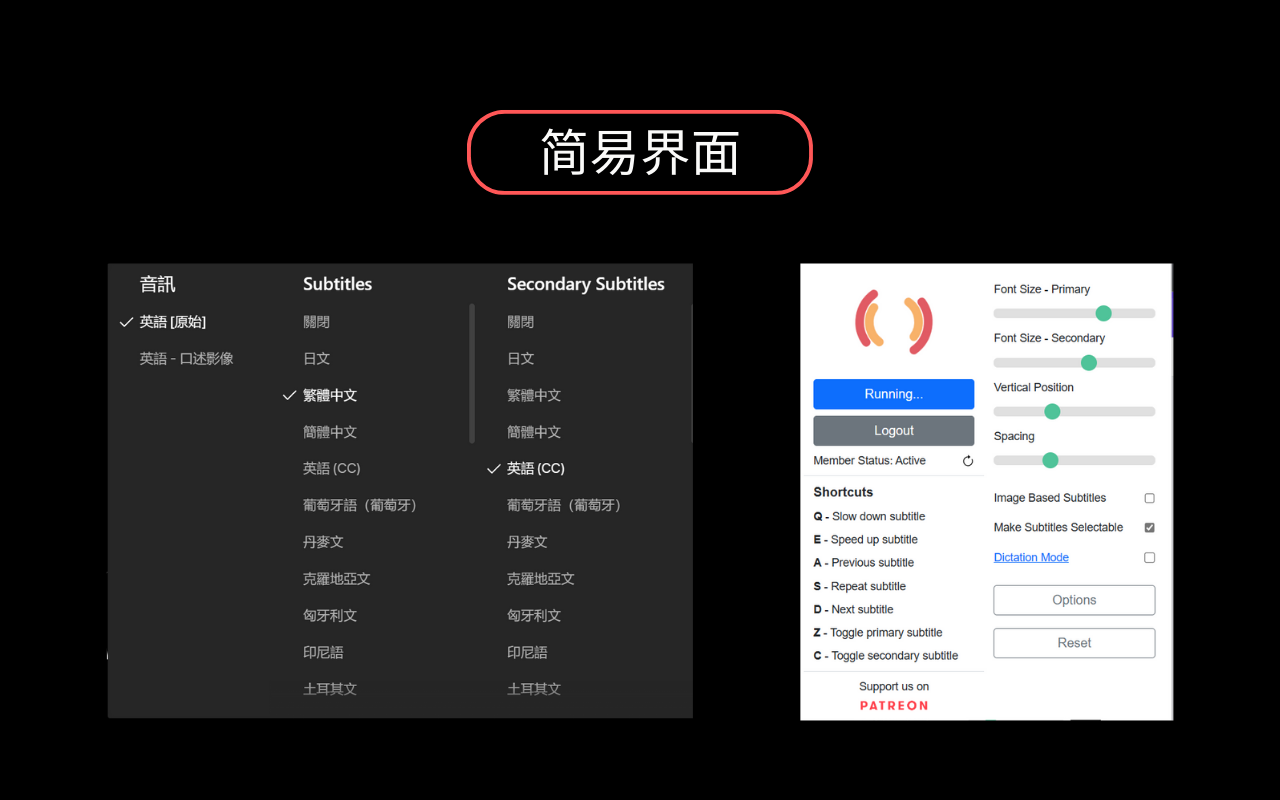Click 'Z - Toggle primary subtitle' text
Screen dimensions: 1280x800
click(878, 632)
